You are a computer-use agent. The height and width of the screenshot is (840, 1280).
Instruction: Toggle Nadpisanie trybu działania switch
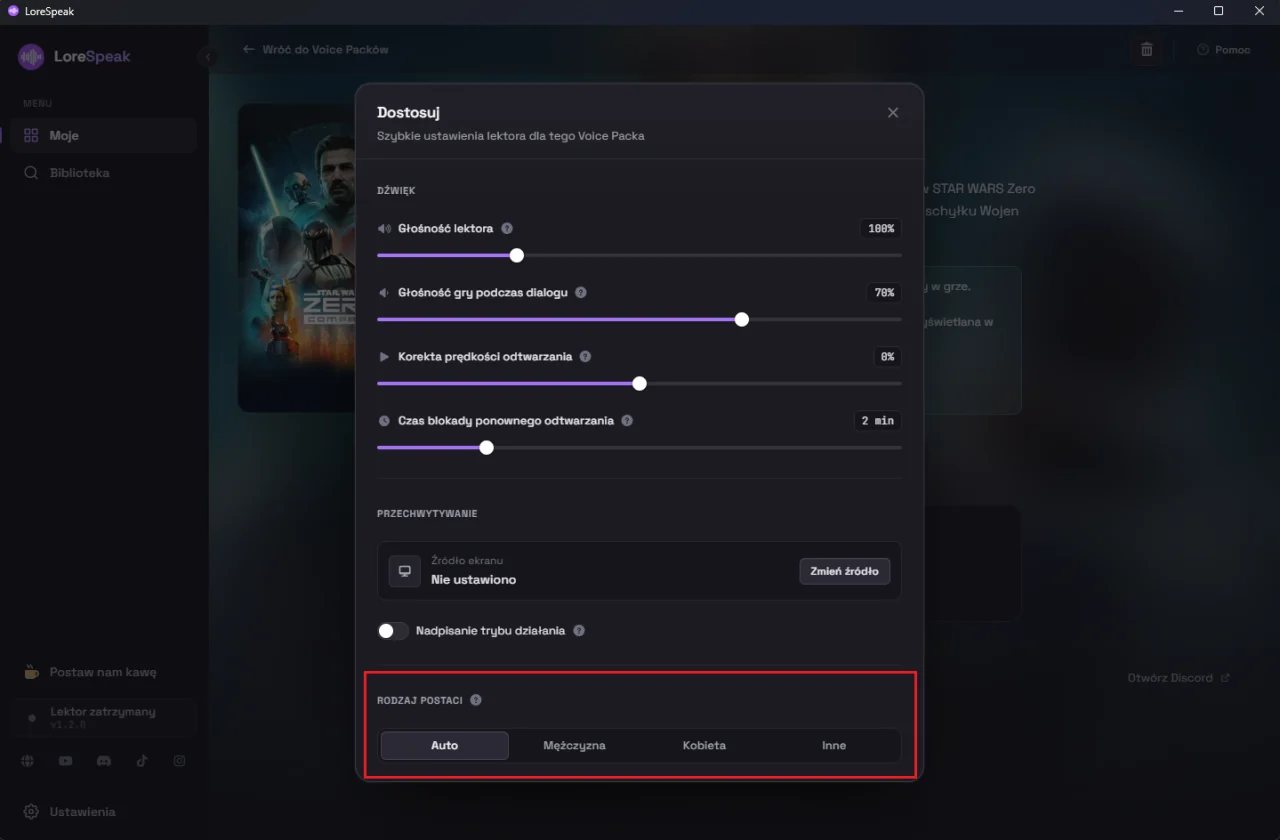393,631
